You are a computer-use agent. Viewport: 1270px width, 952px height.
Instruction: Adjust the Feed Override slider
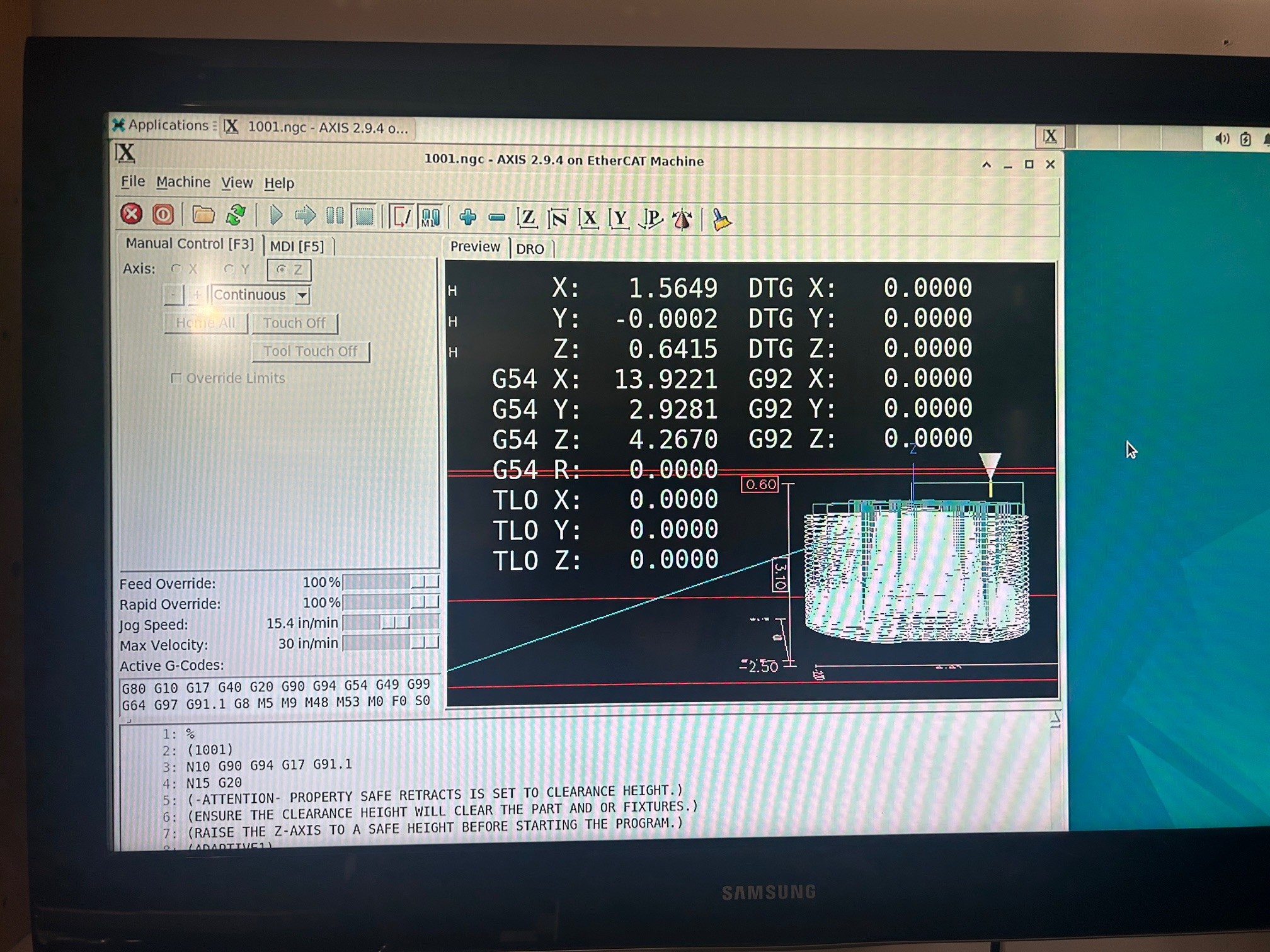pos(425,582)
